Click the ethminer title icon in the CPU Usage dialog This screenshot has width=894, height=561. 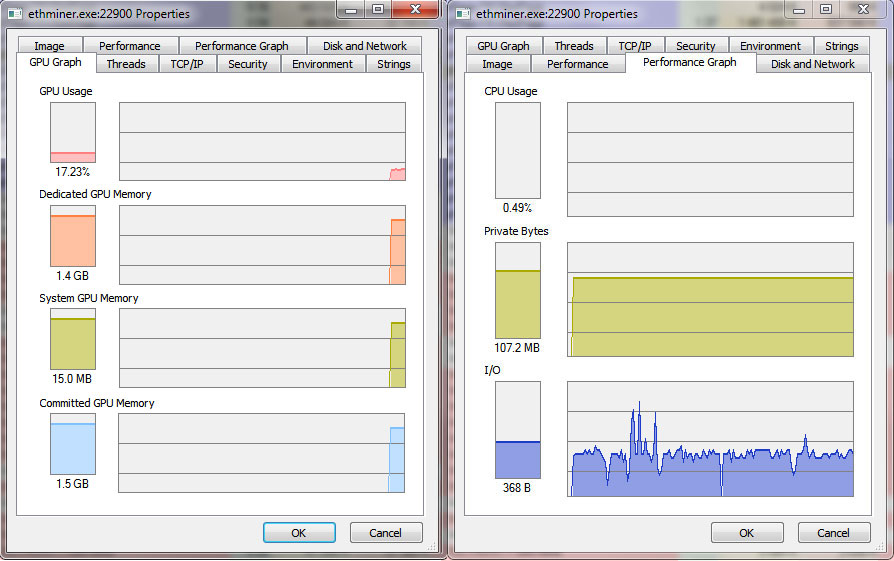click(x=462, y=14)
